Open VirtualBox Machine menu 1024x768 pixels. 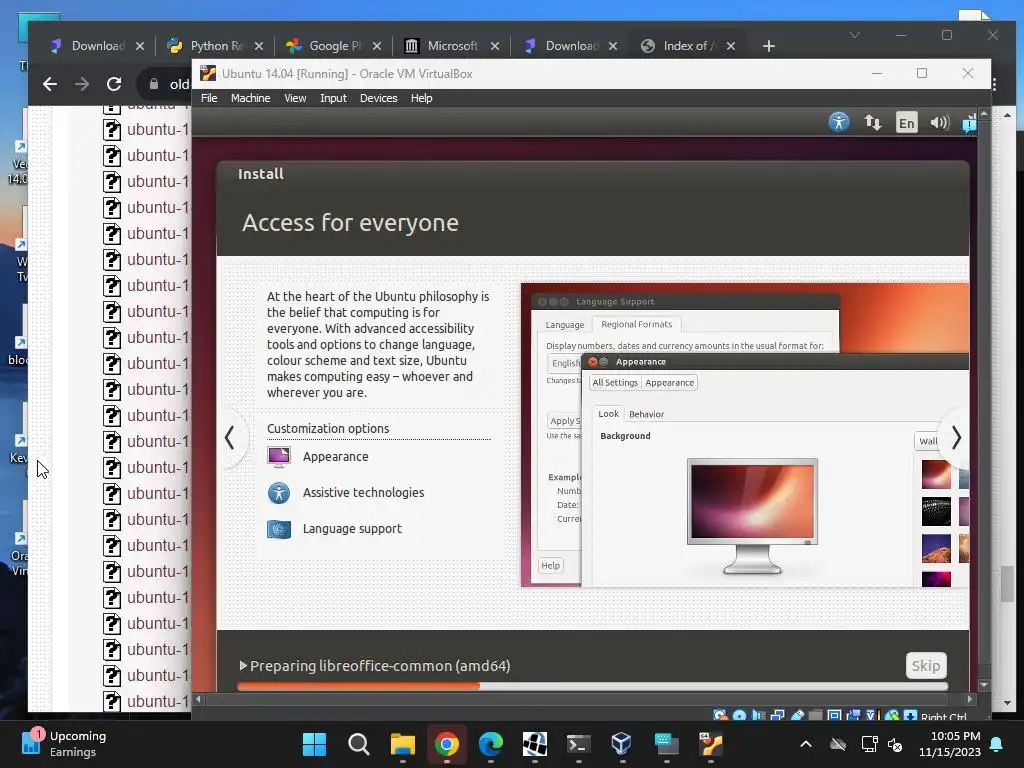pyautogui.click(x=250, y=98)
